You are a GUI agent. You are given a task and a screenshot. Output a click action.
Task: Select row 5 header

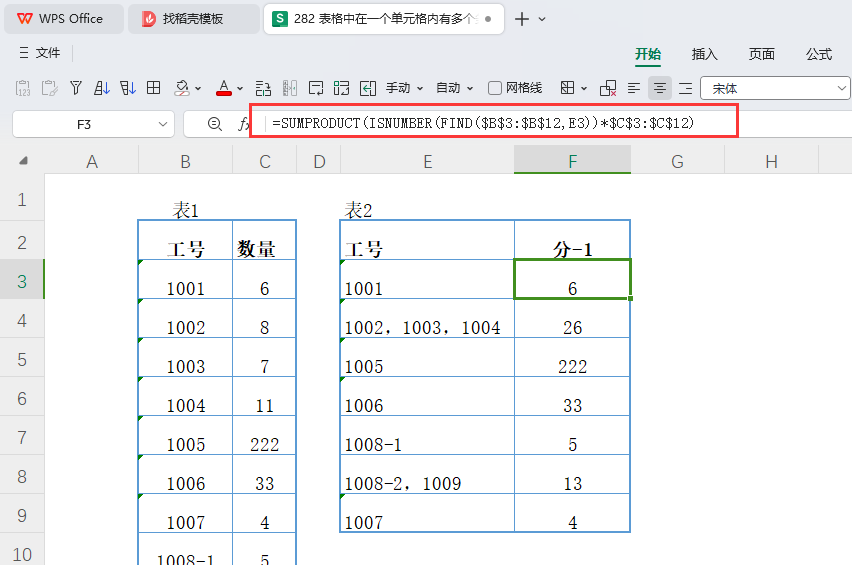coord(22,359)
